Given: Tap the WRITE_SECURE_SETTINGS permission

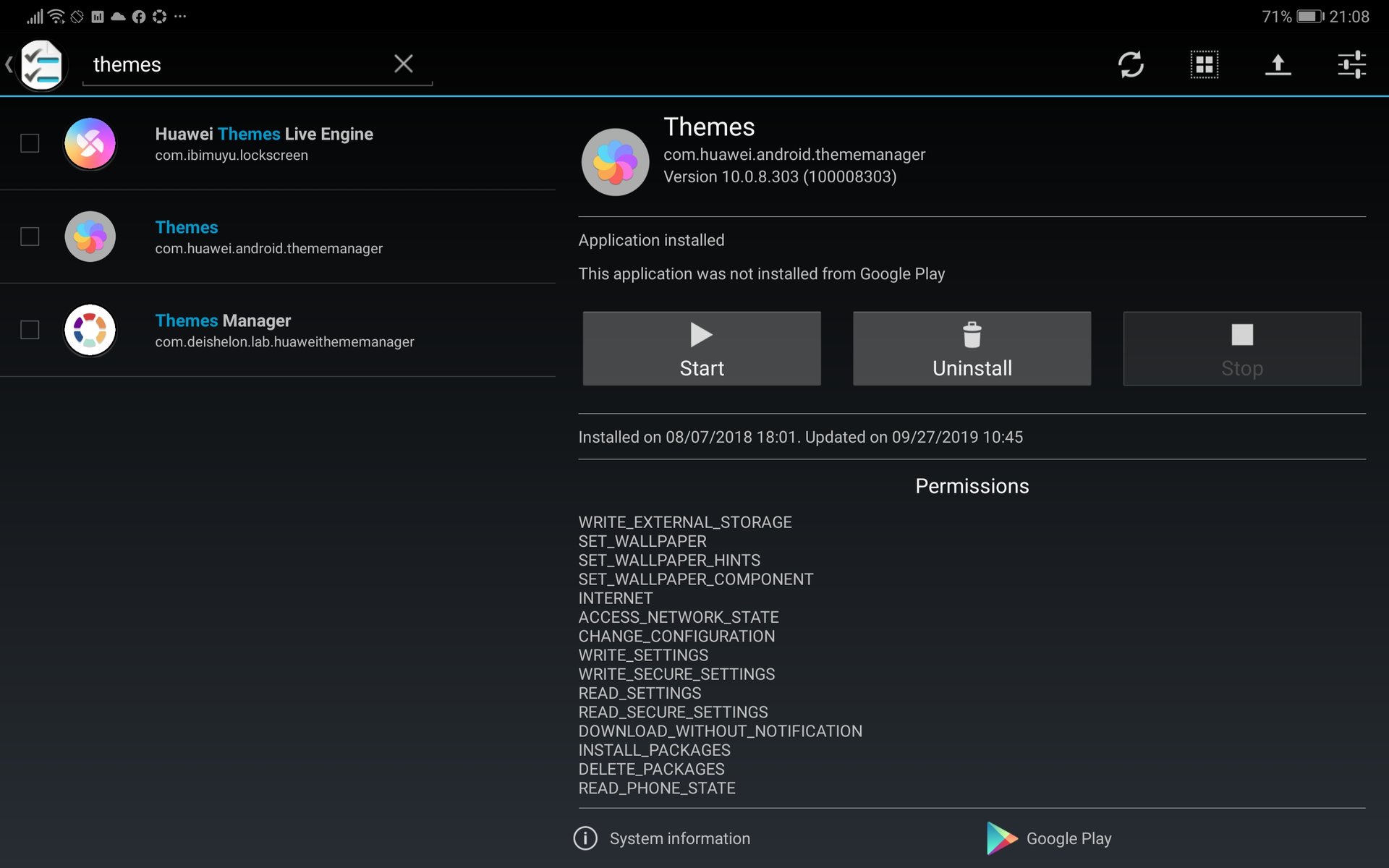Looking at the screenshot, I should click(676, 674).
